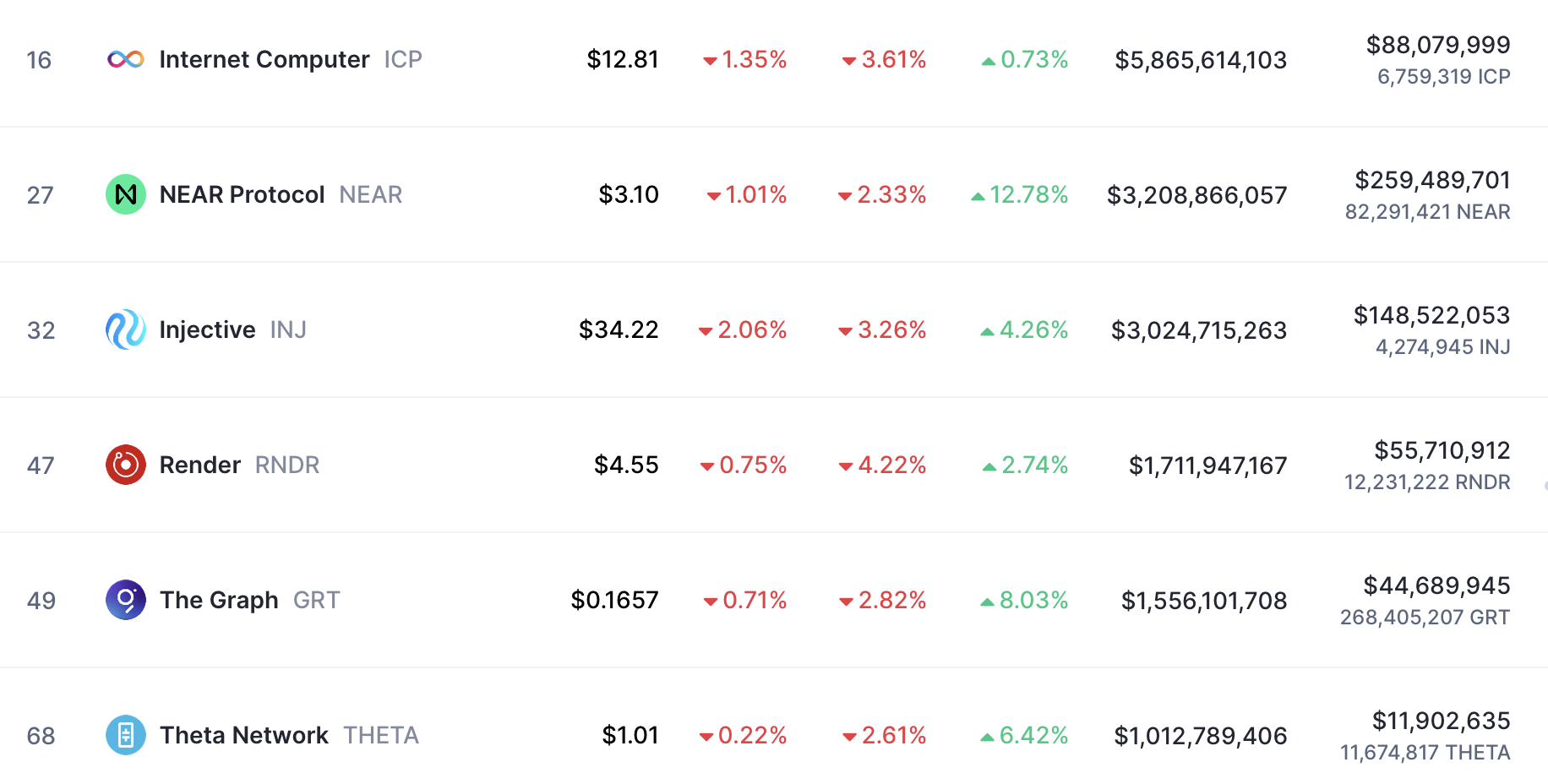This screenshot has width=1548, height=784.
Task: Click The Graph purple logo icon
Action: point(126,600)
